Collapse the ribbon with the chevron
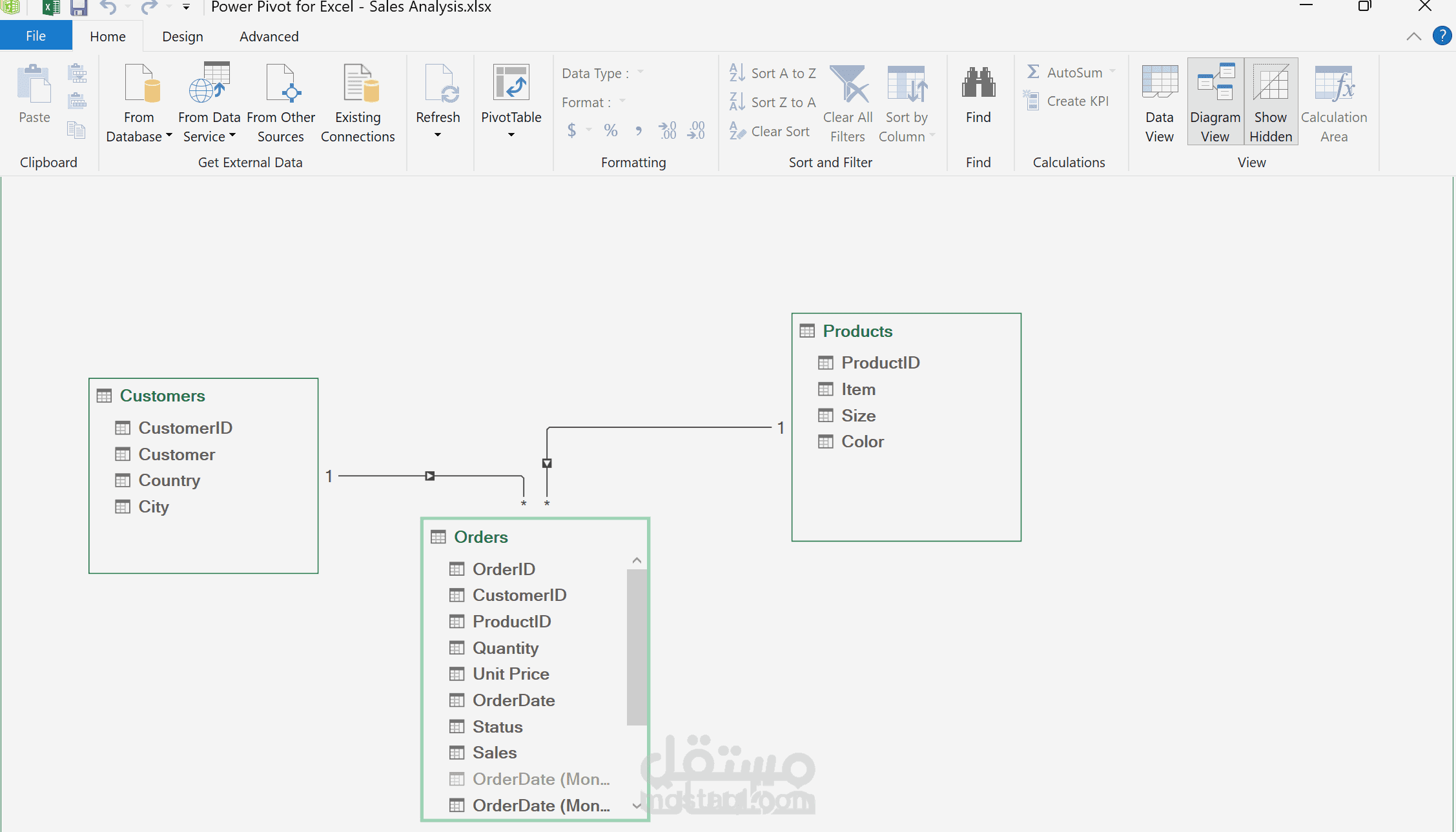 coord(1414,37)
